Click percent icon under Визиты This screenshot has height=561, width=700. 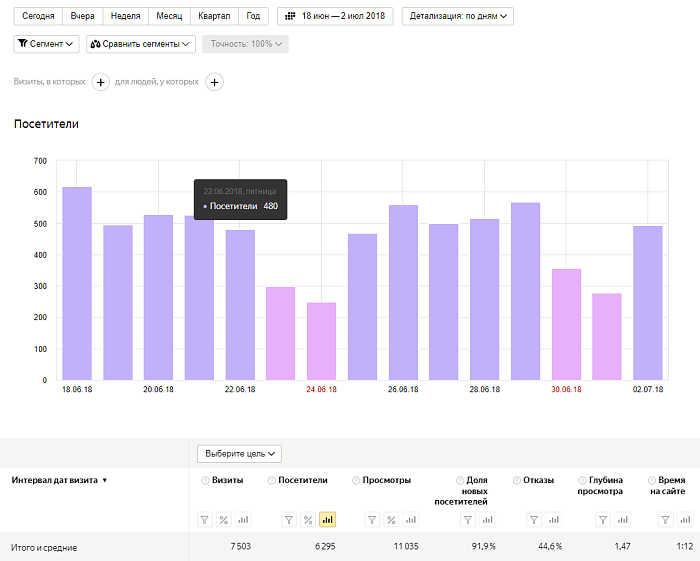coord(224,520)
